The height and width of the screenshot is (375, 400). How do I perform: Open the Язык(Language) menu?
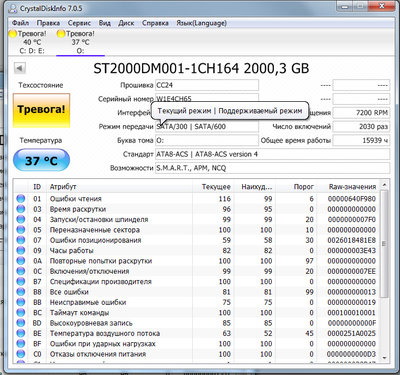(201, 23)
